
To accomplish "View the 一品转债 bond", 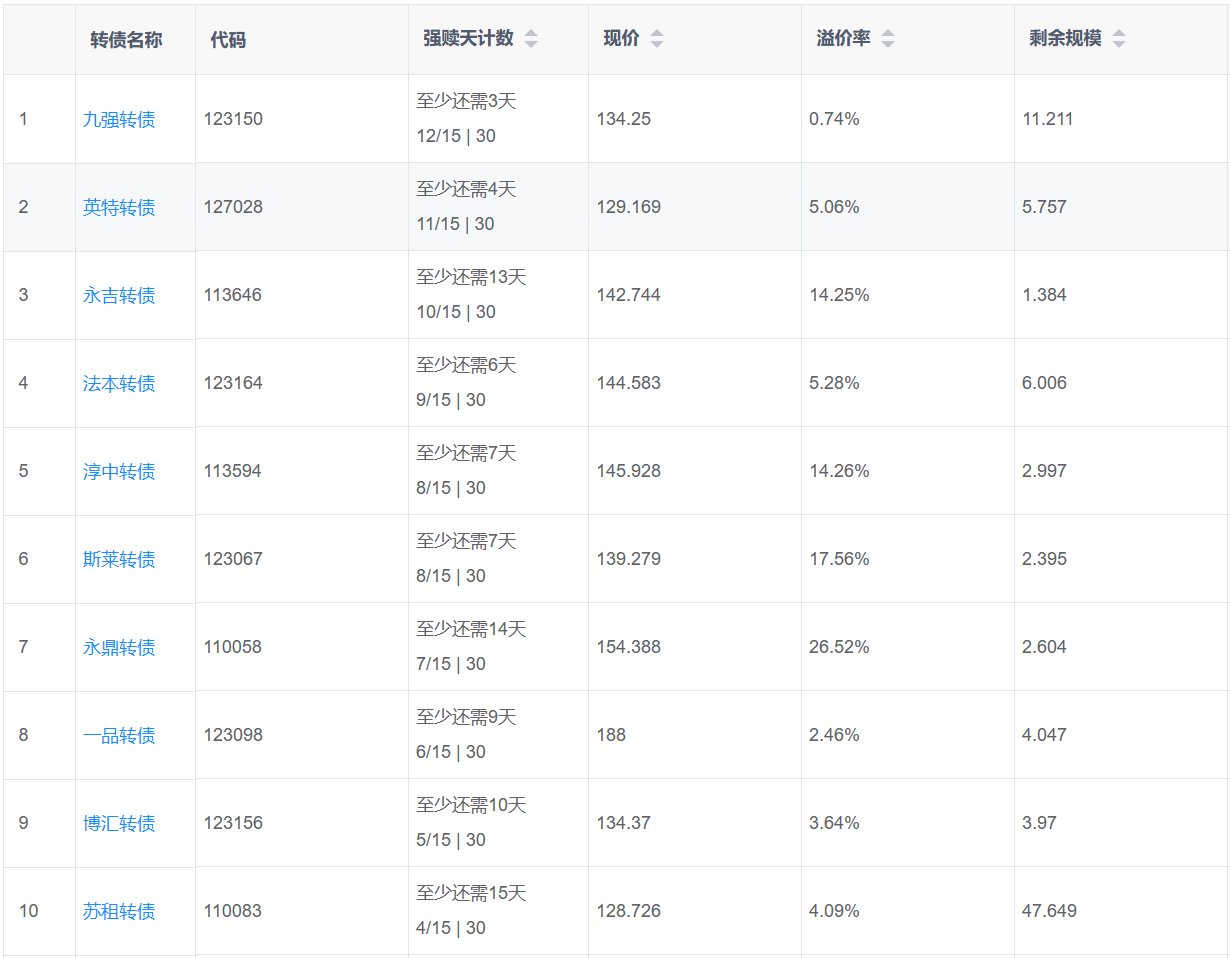I will pyautogui.click(x=119, y=736).
